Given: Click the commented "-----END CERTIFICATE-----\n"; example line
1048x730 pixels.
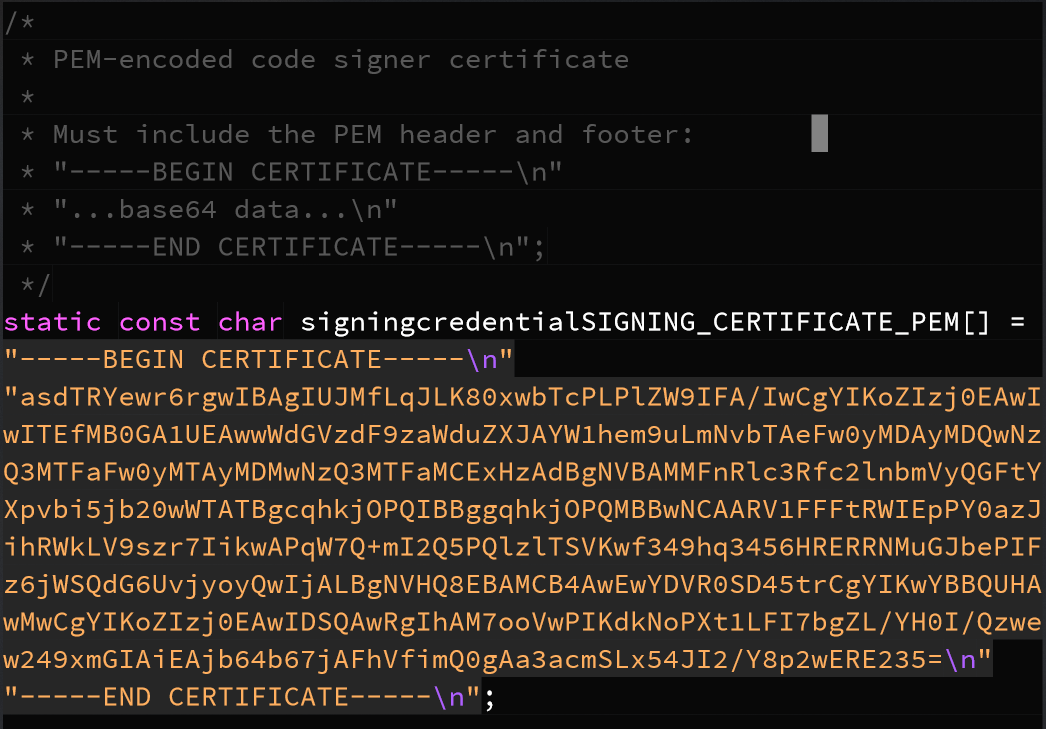Looking at the screenshot, I should (299, 247).
